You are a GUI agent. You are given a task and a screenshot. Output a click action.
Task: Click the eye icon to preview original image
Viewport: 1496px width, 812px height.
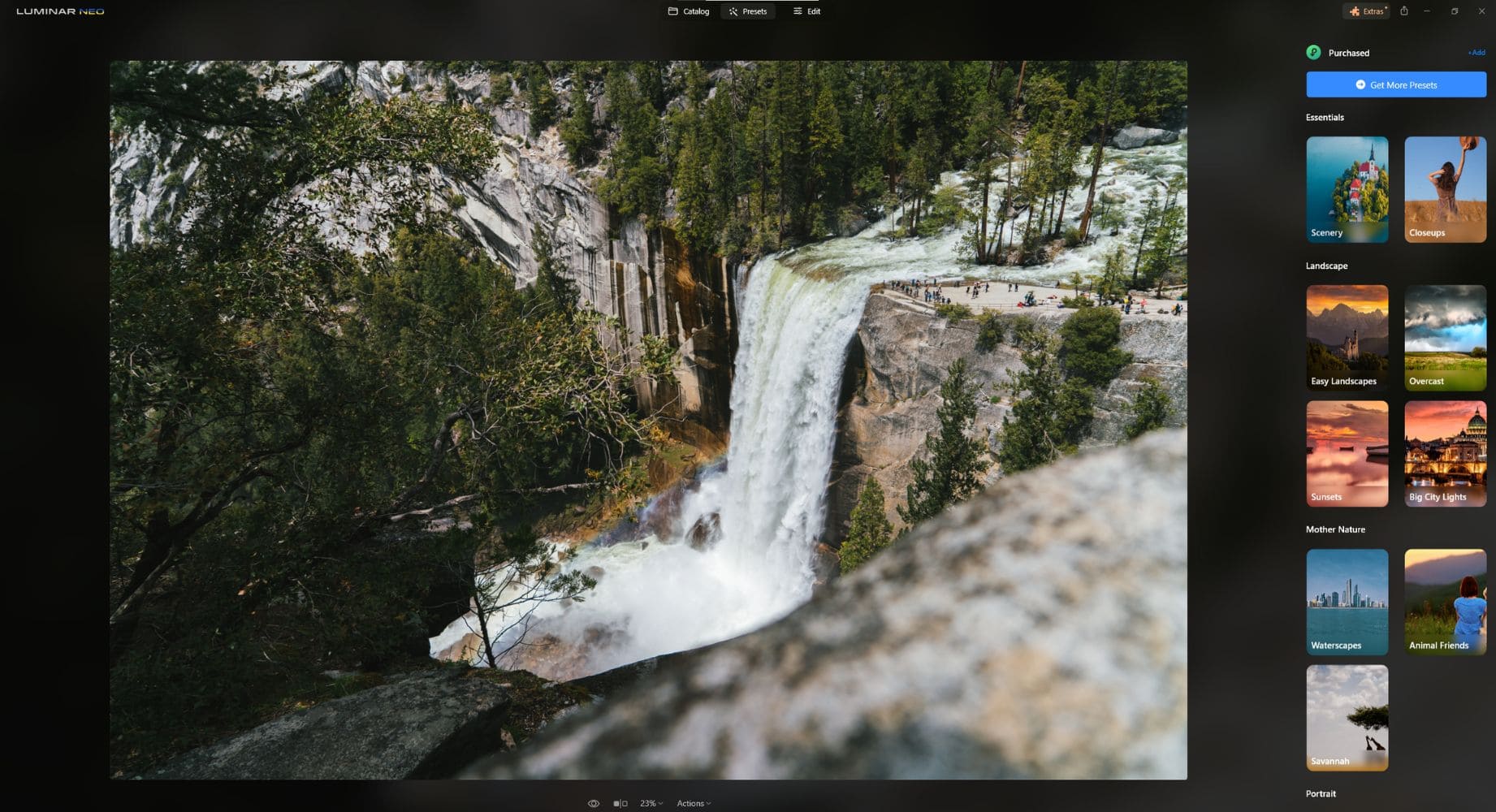tap(594, 802)
